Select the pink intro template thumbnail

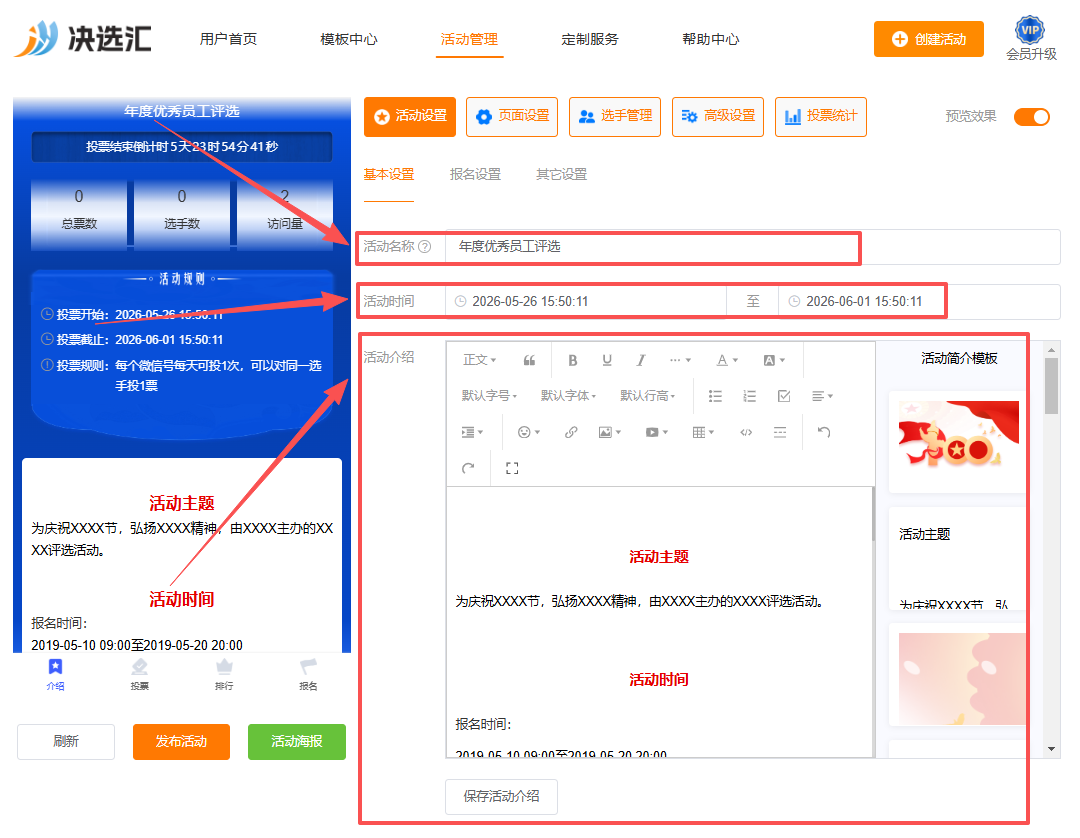click(962, 678)
